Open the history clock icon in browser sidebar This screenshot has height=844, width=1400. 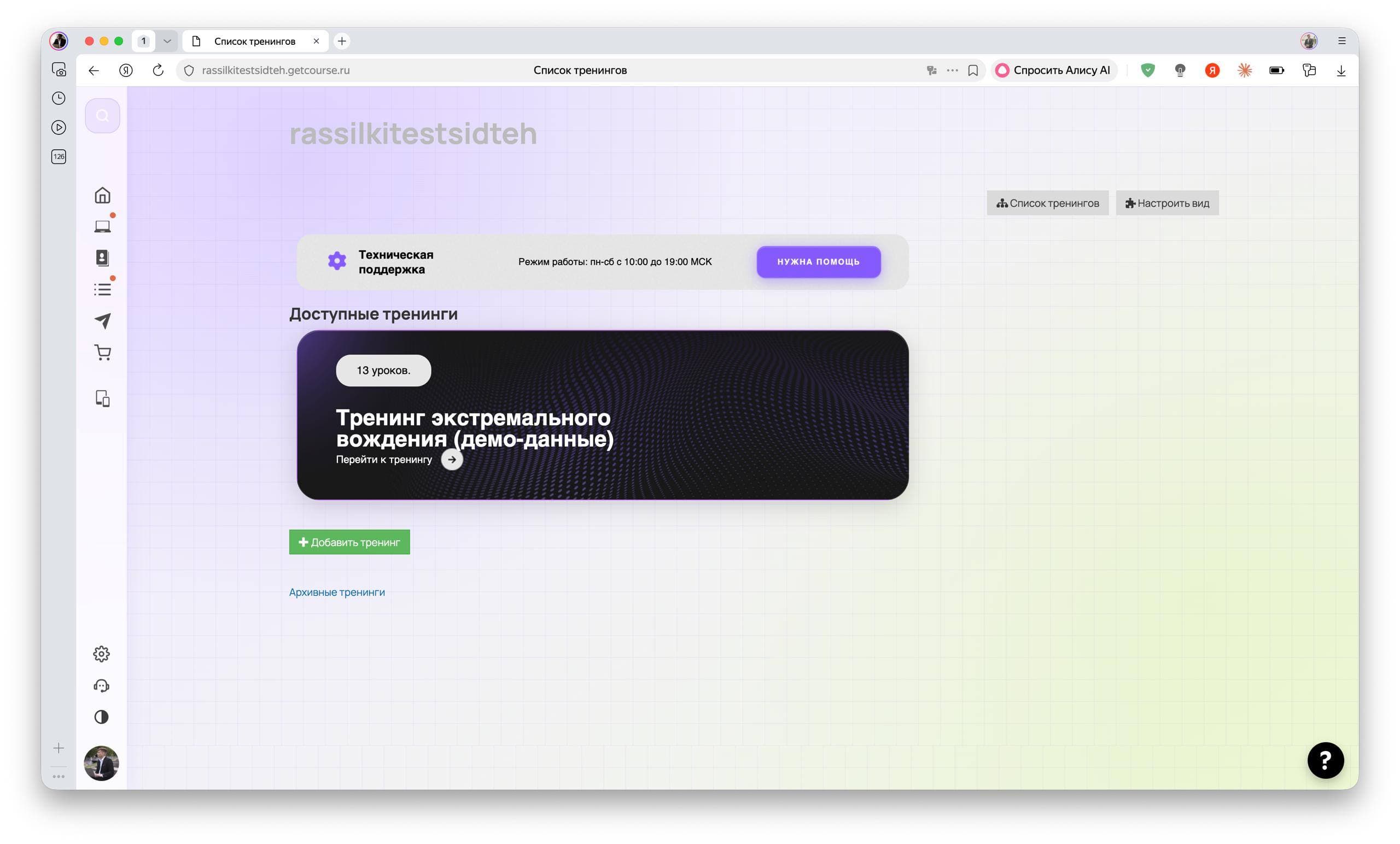59,98
